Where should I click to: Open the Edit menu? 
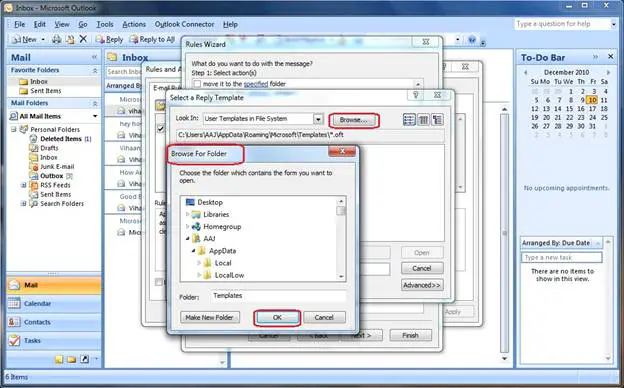coord(39,24)
